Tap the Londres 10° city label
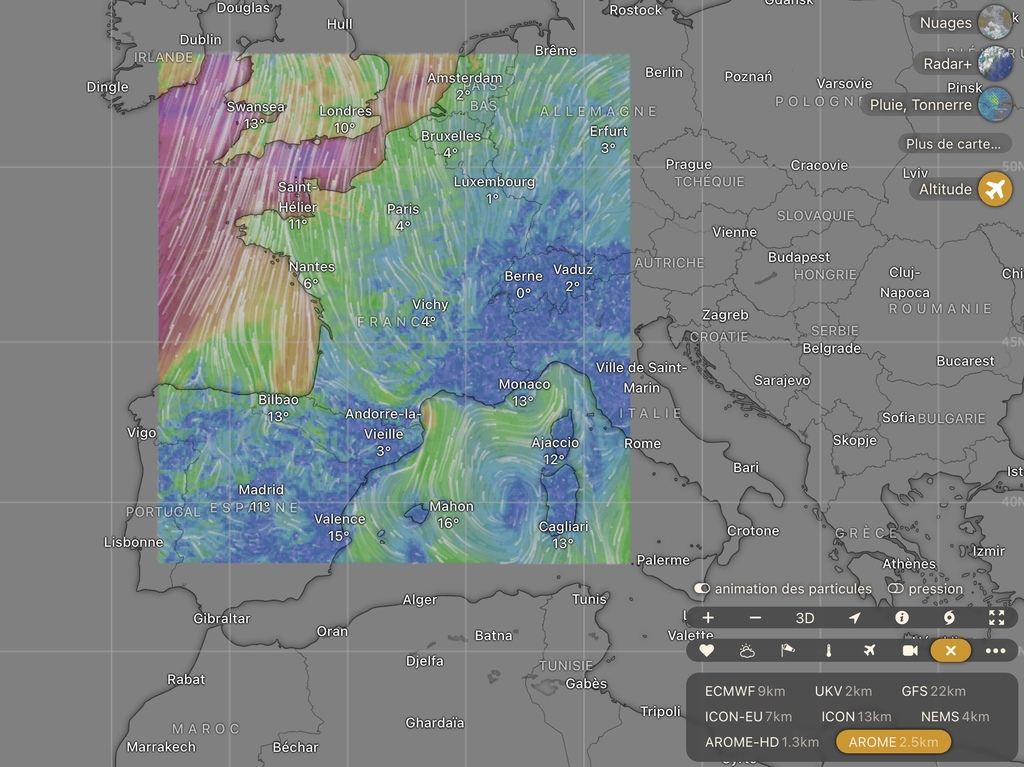This screenshot has width=1024, height=767. click(345, 120)
